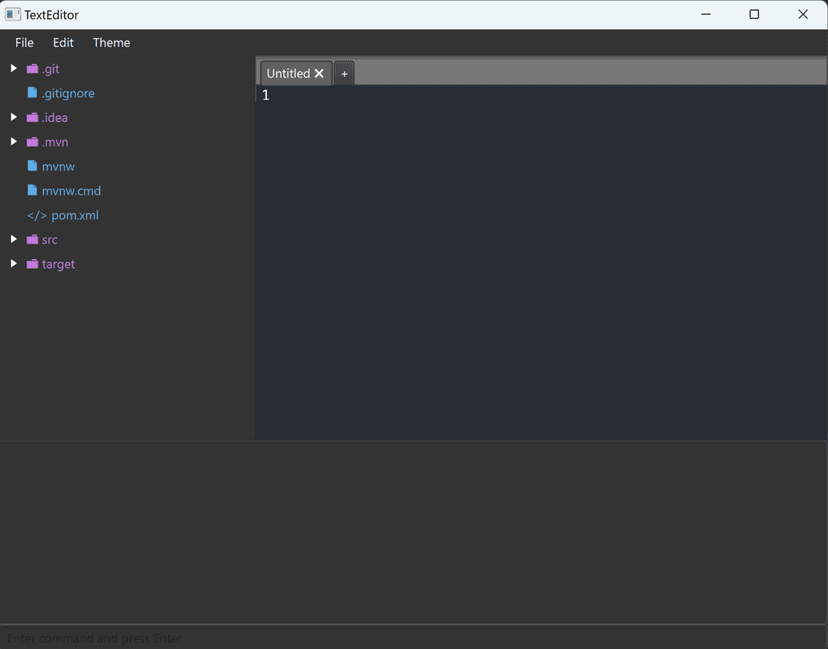Expand the .git folder arrow
This screenshot has height=649, width=828.
(x=14, y=68)
